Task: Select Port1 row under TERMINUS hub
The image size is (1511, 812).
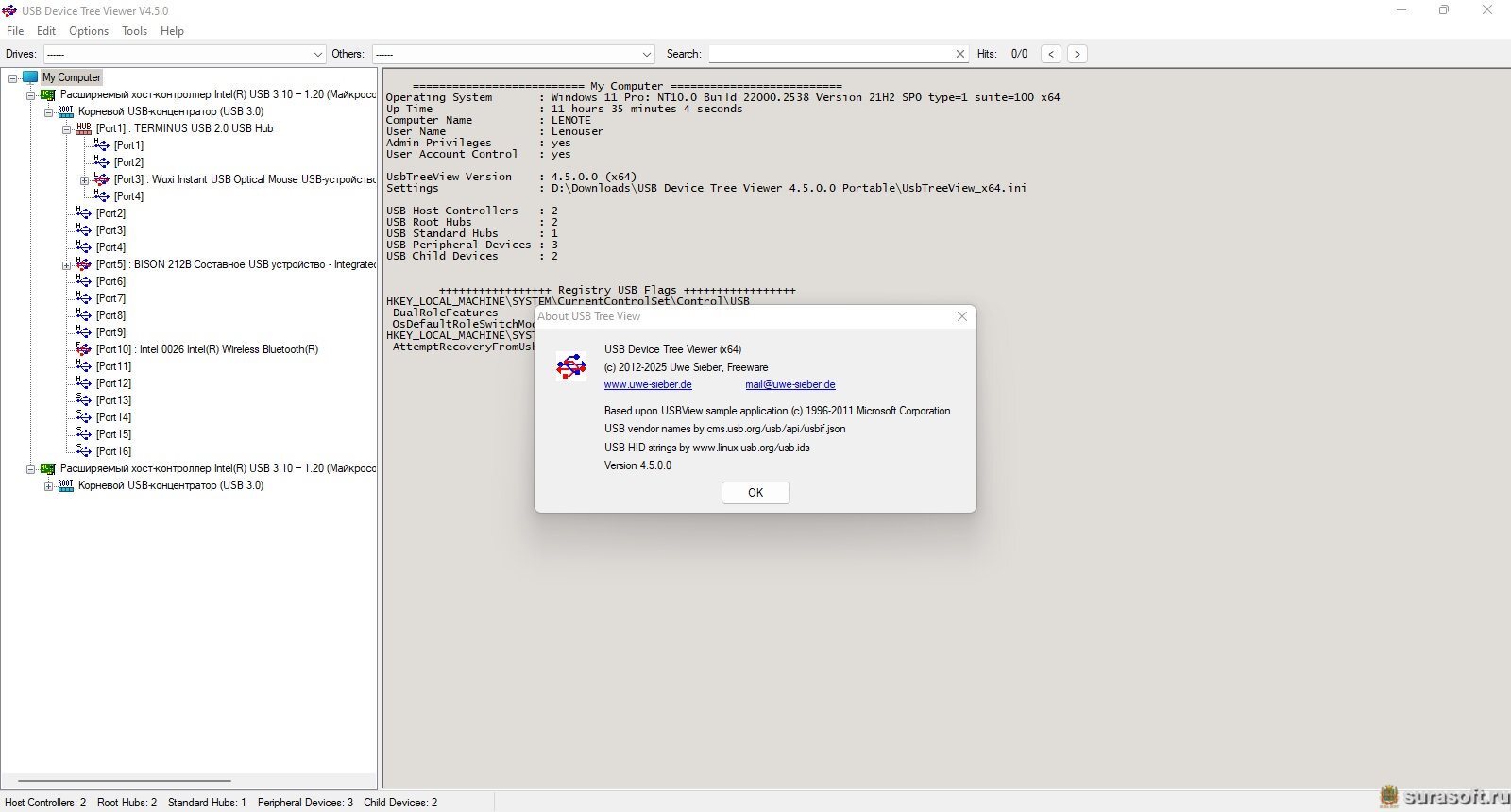Action: [x=128, y=145]
